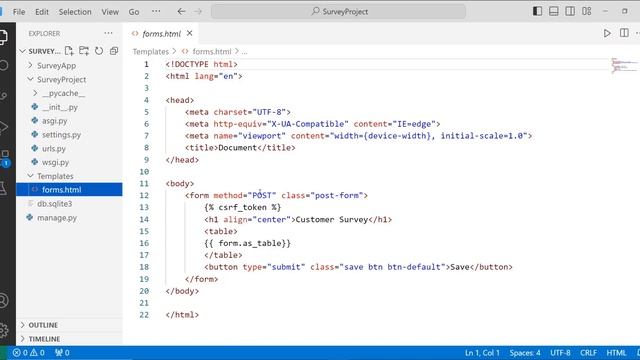Click forms.html in the breadcrumb
This screenshot has width=640, height=360.
click(212, 51)
